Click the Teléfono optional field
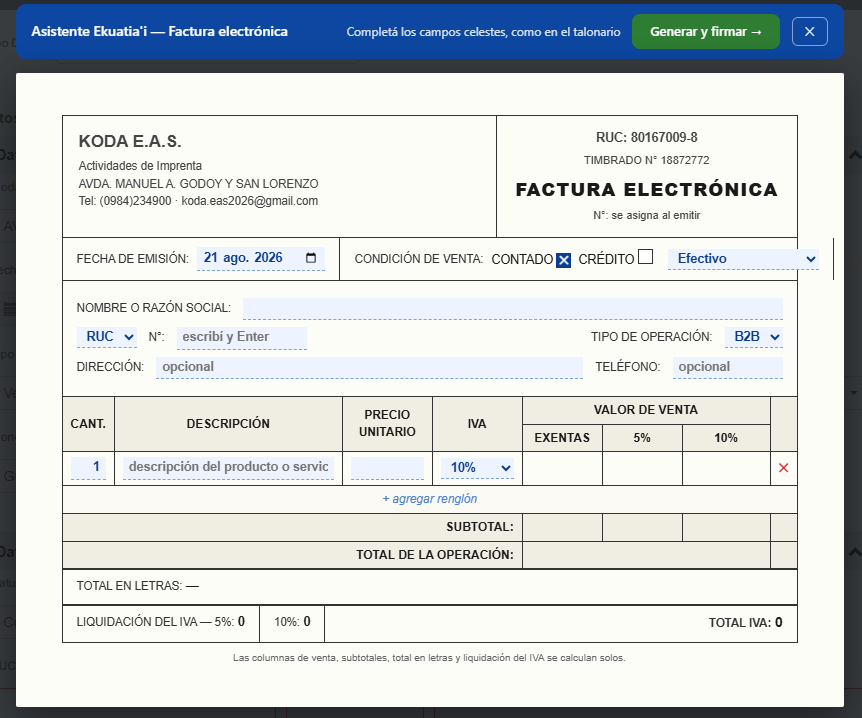862x718 pixels. (728, 367)
